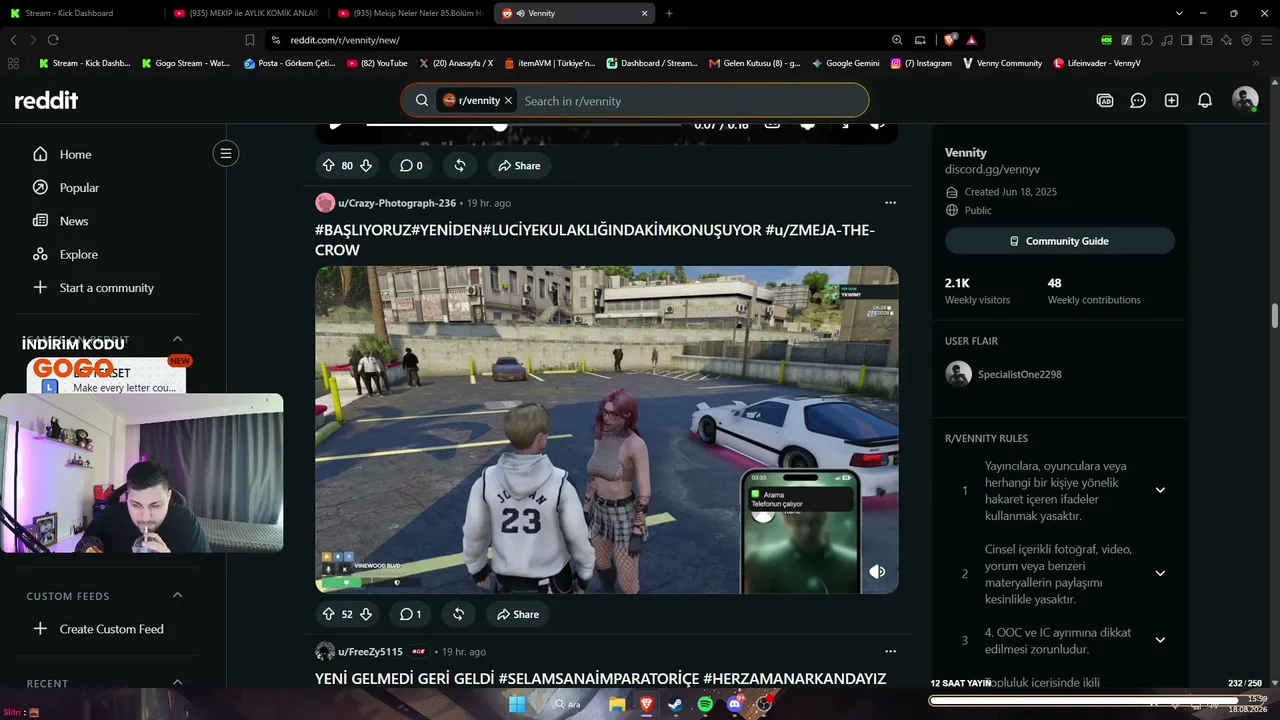Image resolution: width=1280 pixels, height=720 pixels.
Task: Open Brave Wallet
Action: (1206, 40)
